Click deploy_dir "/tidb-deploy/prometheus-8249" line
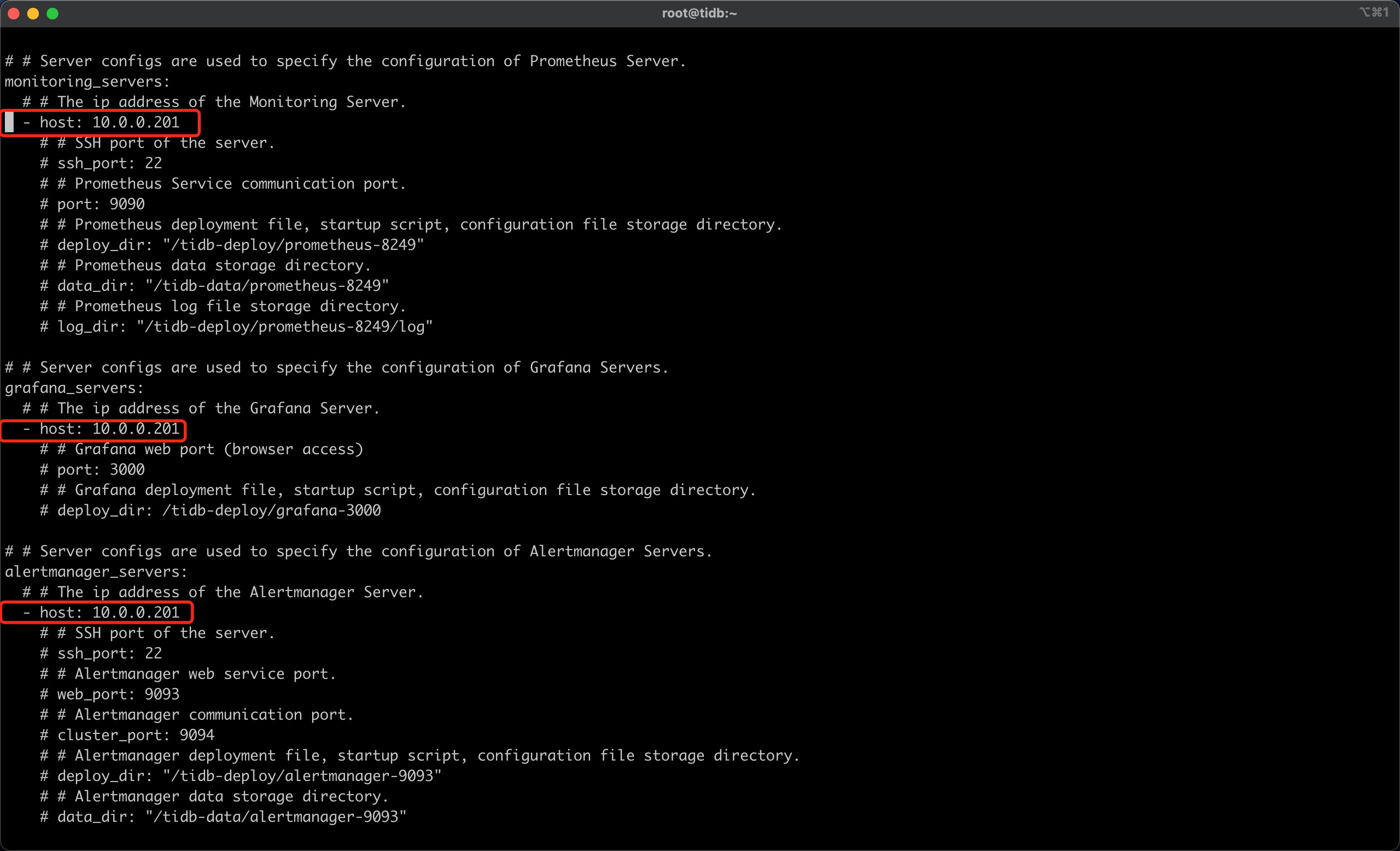Screen dimensions: 1400x851 [x=232, y=245]
